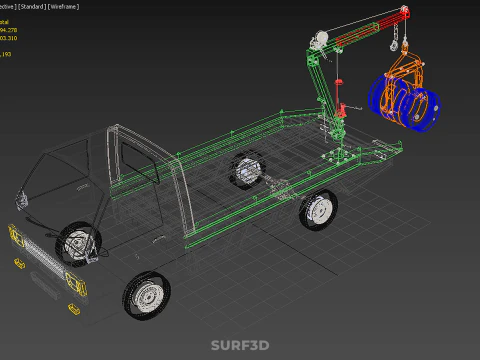Image resolution: width=480 pixels, height=360 pixels.
Task: Select the front-left truck wheel
Action: coord(78,244)
